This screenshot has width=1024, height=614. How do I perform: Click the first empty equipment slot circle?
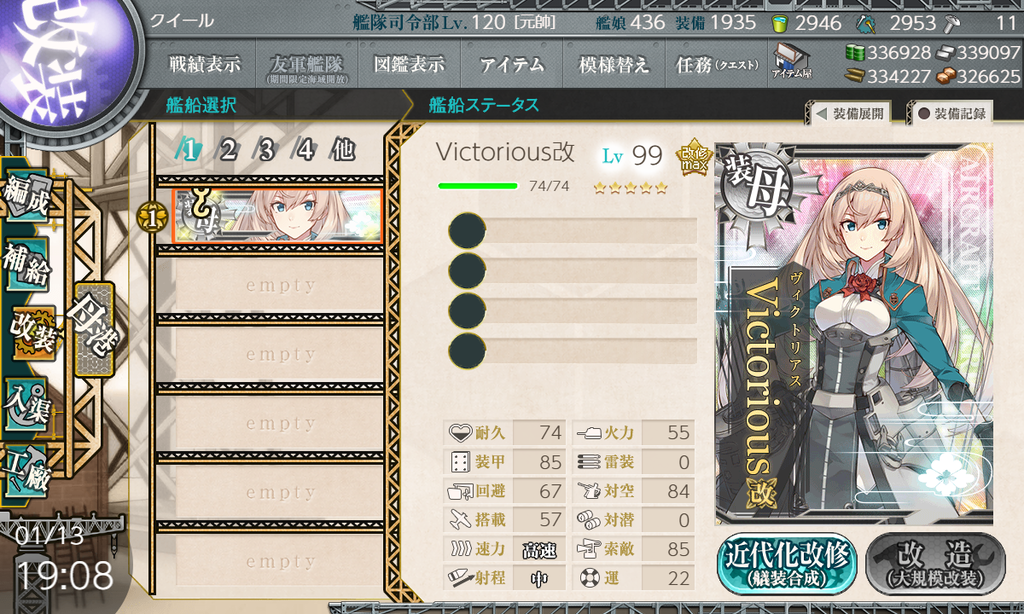(x=467, y=231)
